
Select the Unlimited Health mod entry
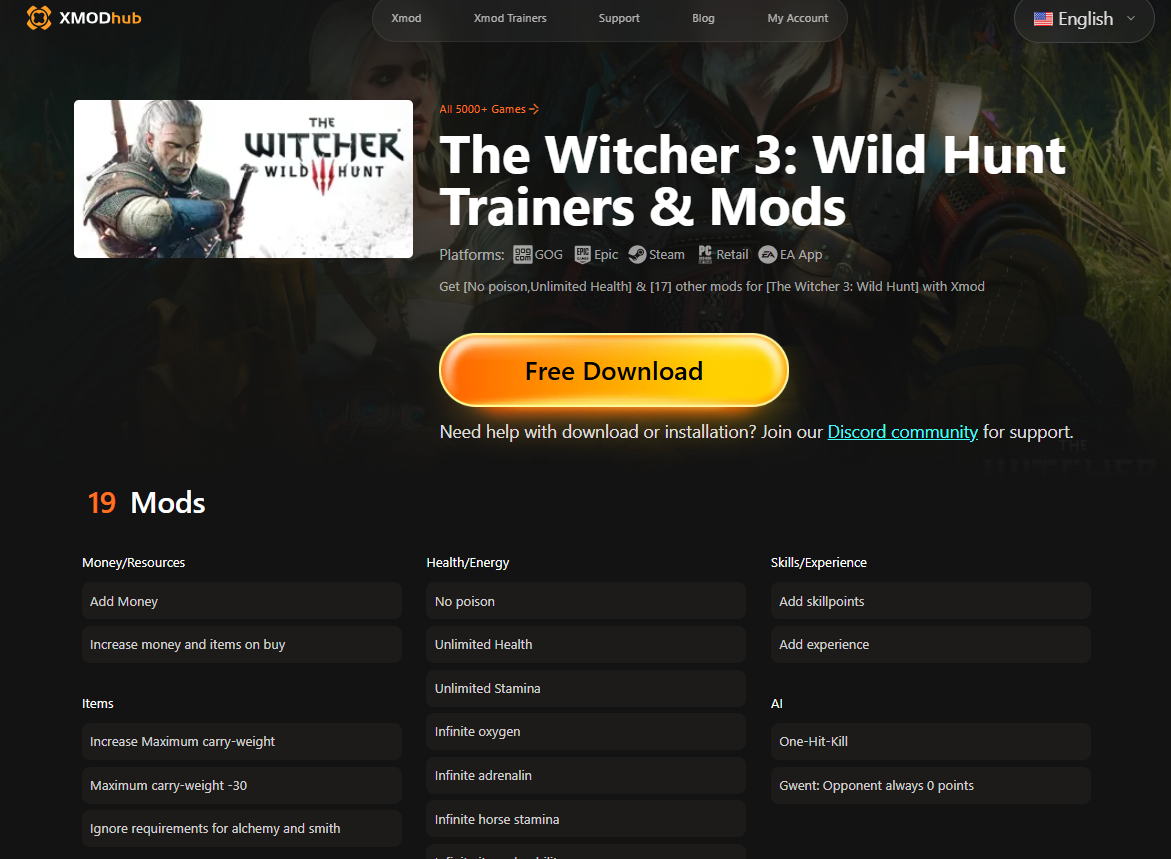point(586,645)
